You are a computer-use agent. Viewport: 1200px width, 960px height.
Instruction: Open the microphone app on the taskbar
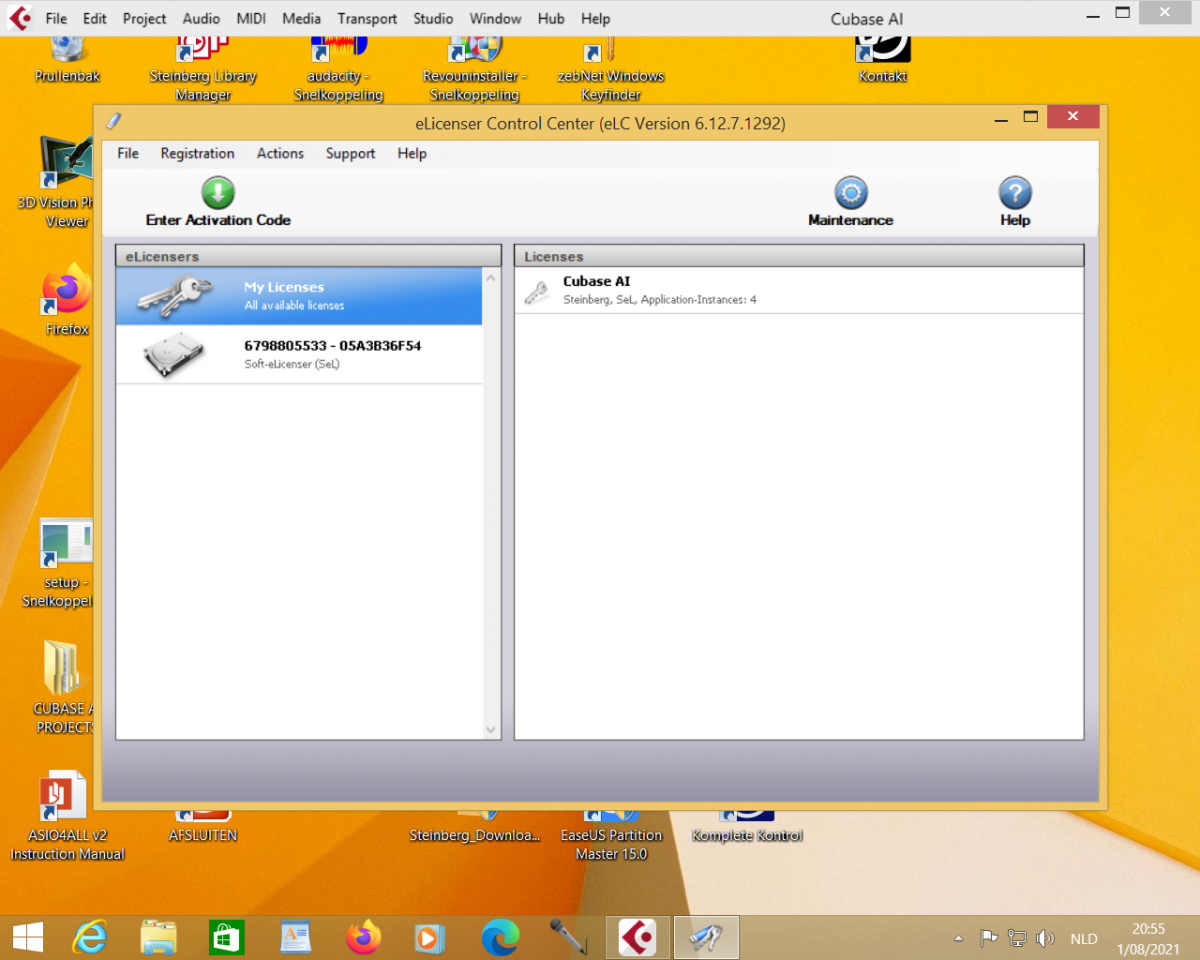pos(567,937)
